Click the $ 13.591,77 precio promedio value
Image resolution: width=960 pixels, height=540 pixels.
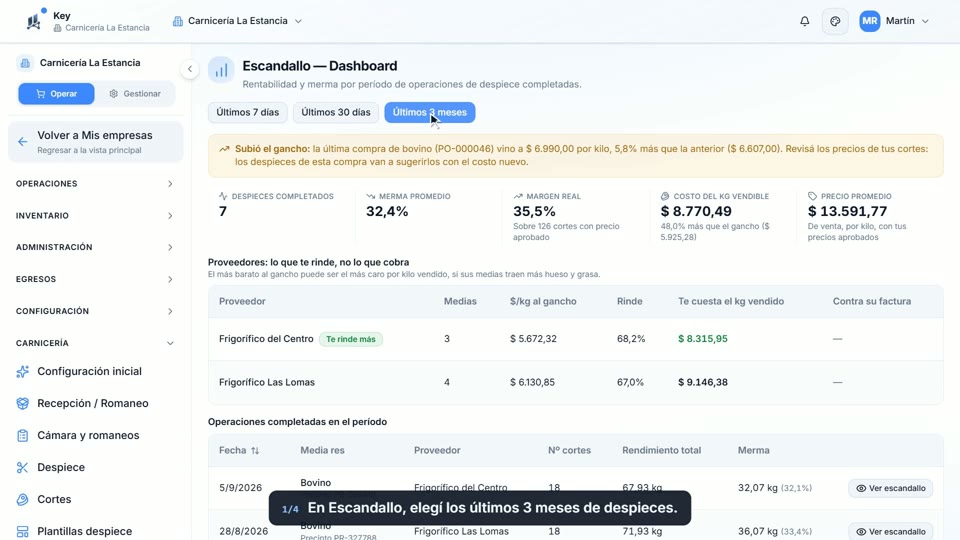tap(847, 211)
